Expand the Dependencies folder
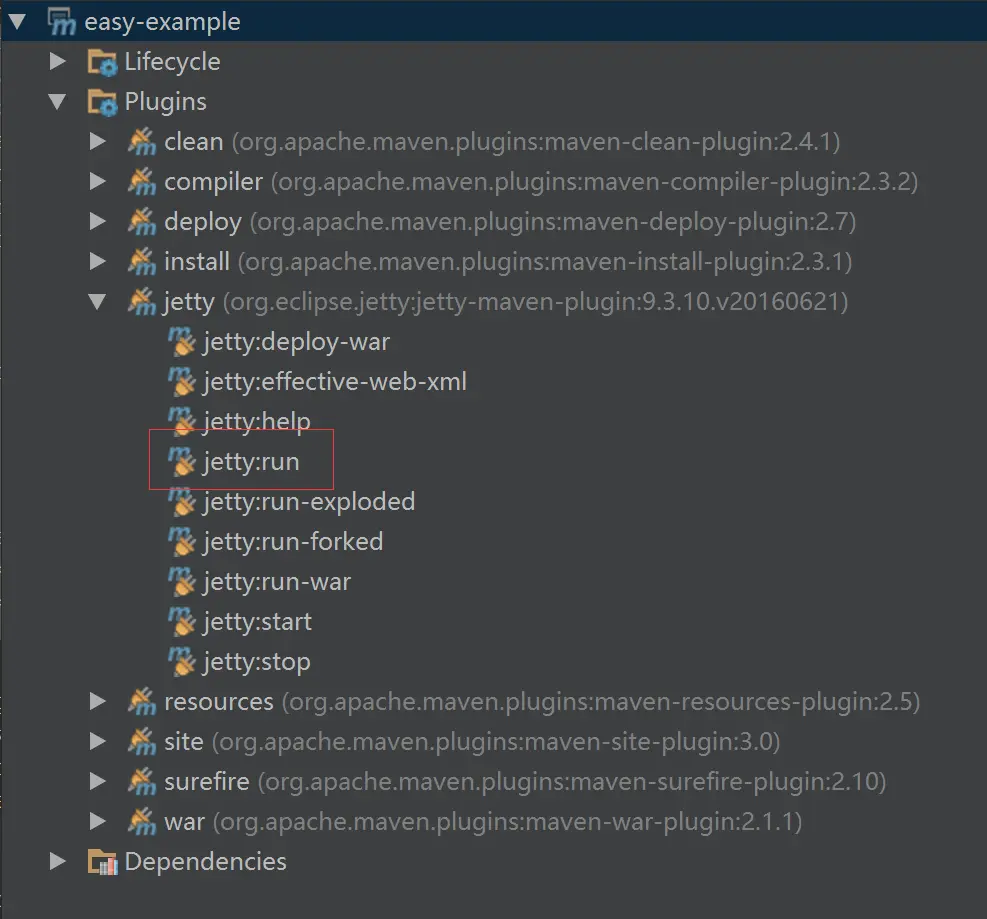This screenshot has width=987, height=919. tap(58, 862)
